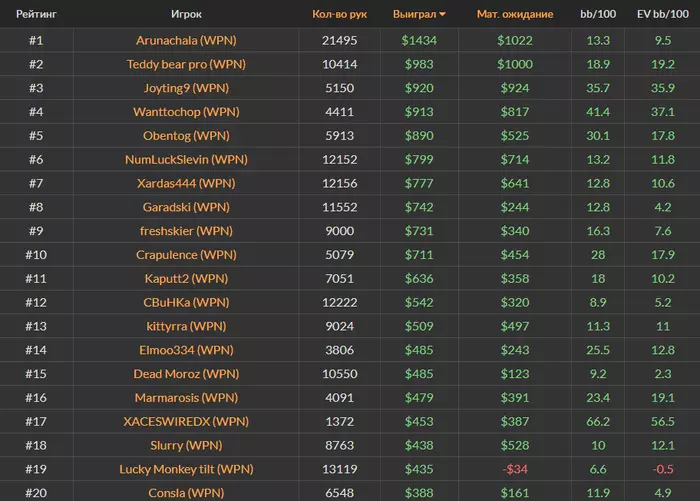Click the Joyting9 (WPN) player name
Screen dimensions: 700x501
[x=186, y=88]
